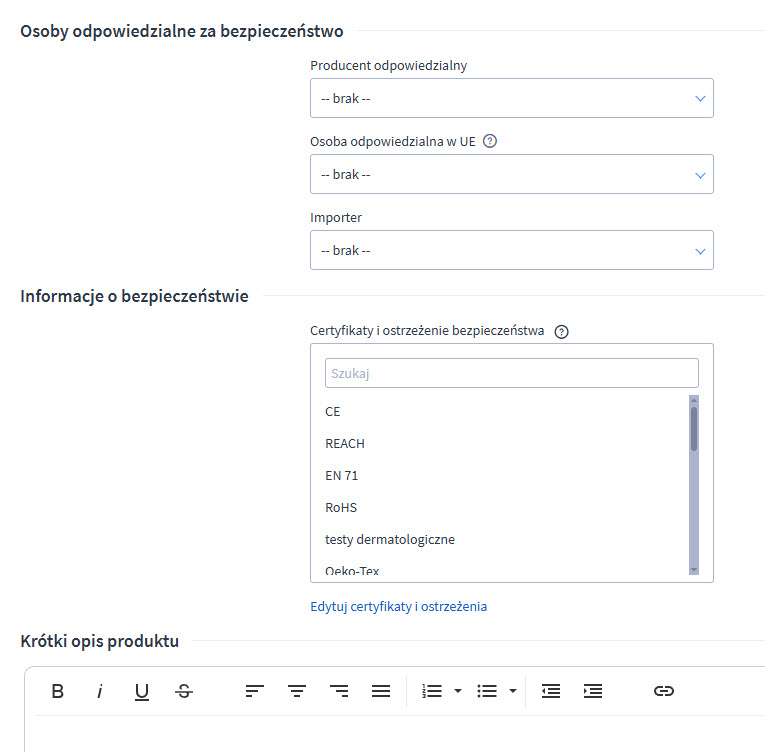Center align text in product description
The width and height of the screenshot is (765, 752).
[297, 691]
